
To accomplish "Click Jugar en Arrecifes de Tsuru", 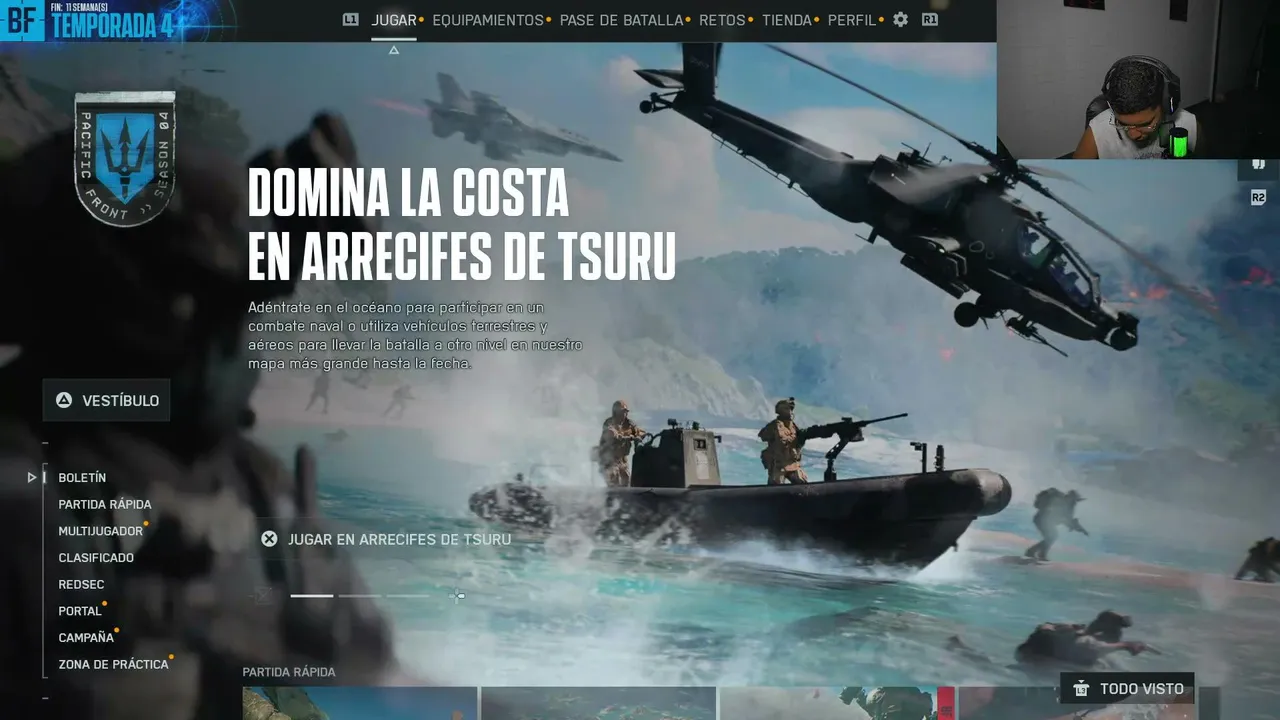I will [399, 539].
